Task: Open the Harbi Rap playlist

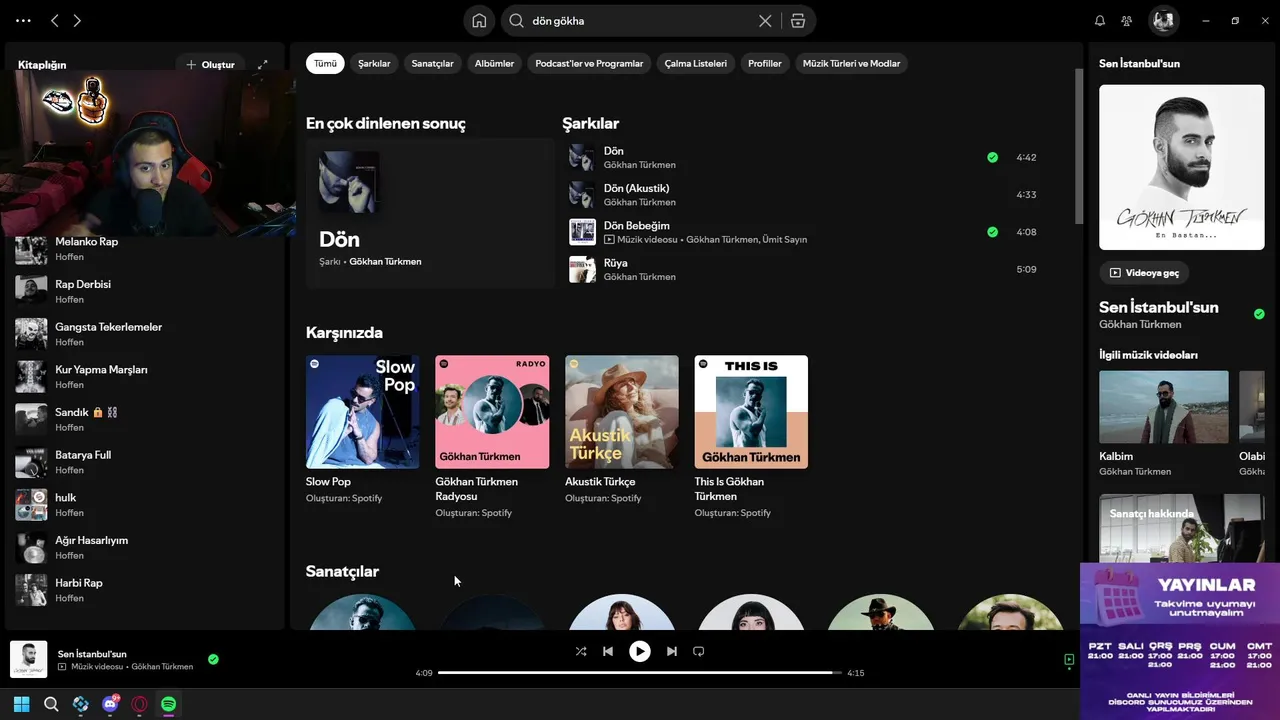Action: [x=145, y=590]
